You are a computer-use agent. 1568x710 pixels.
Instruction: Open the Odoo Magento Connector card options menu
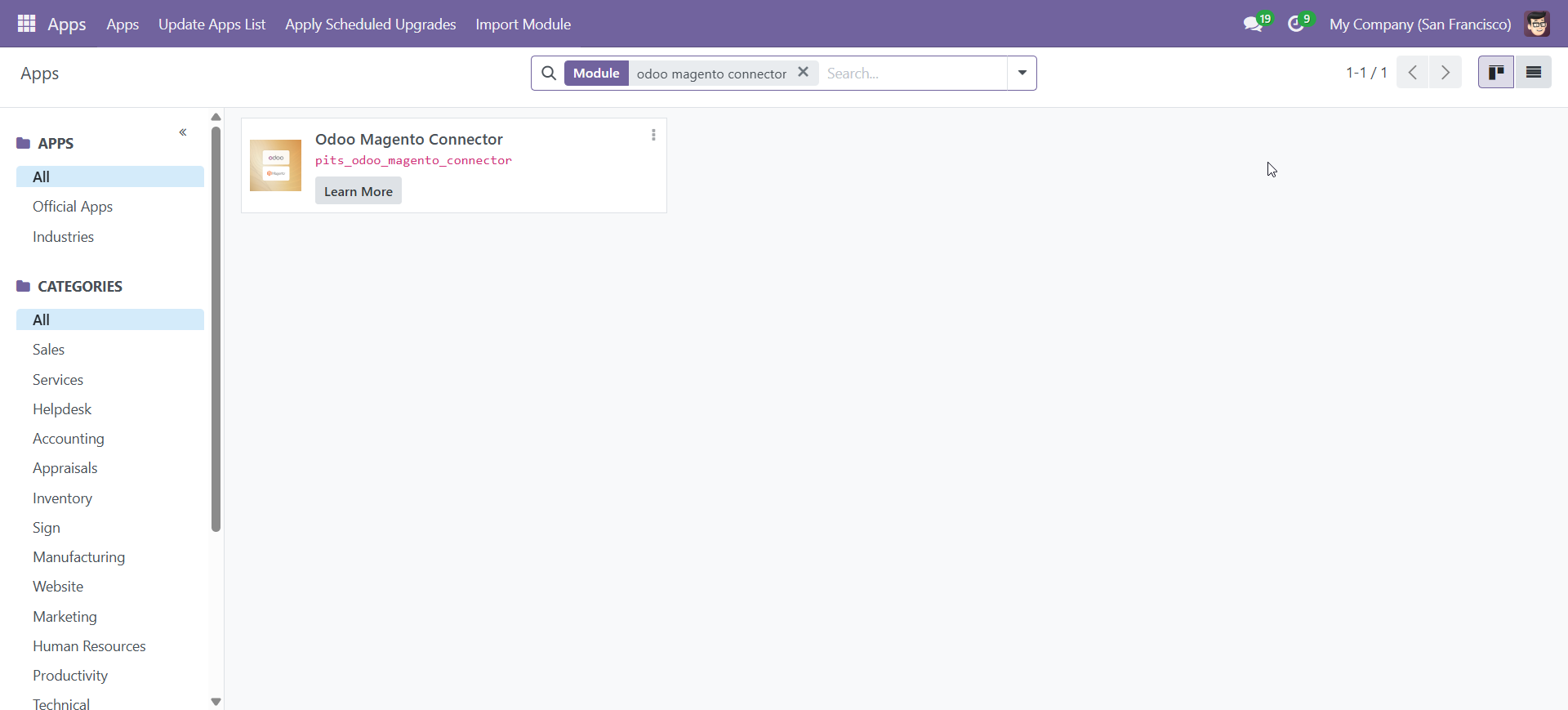click(x=653, y=135)
